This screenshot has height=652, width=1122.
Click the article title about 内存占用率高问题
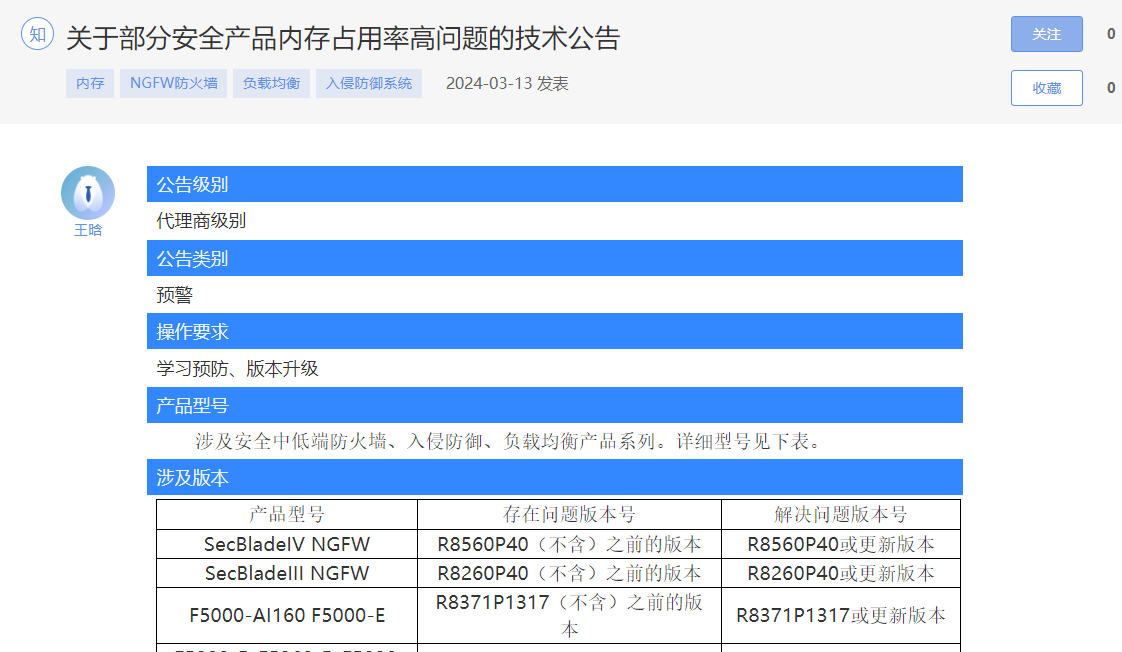(x=343, y=38)
